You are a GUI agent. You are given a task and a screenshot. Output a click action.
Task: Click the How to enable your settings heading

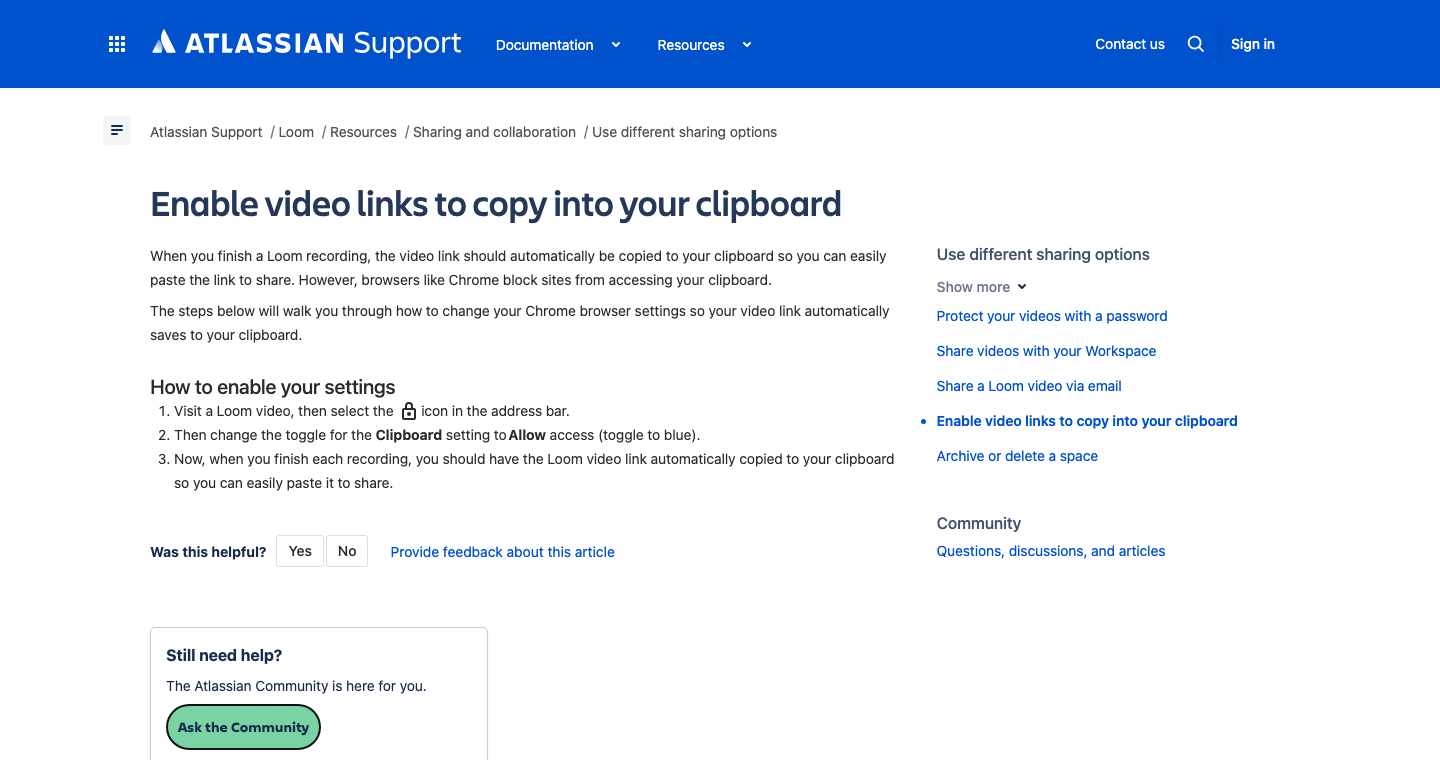tap(273, 387)
